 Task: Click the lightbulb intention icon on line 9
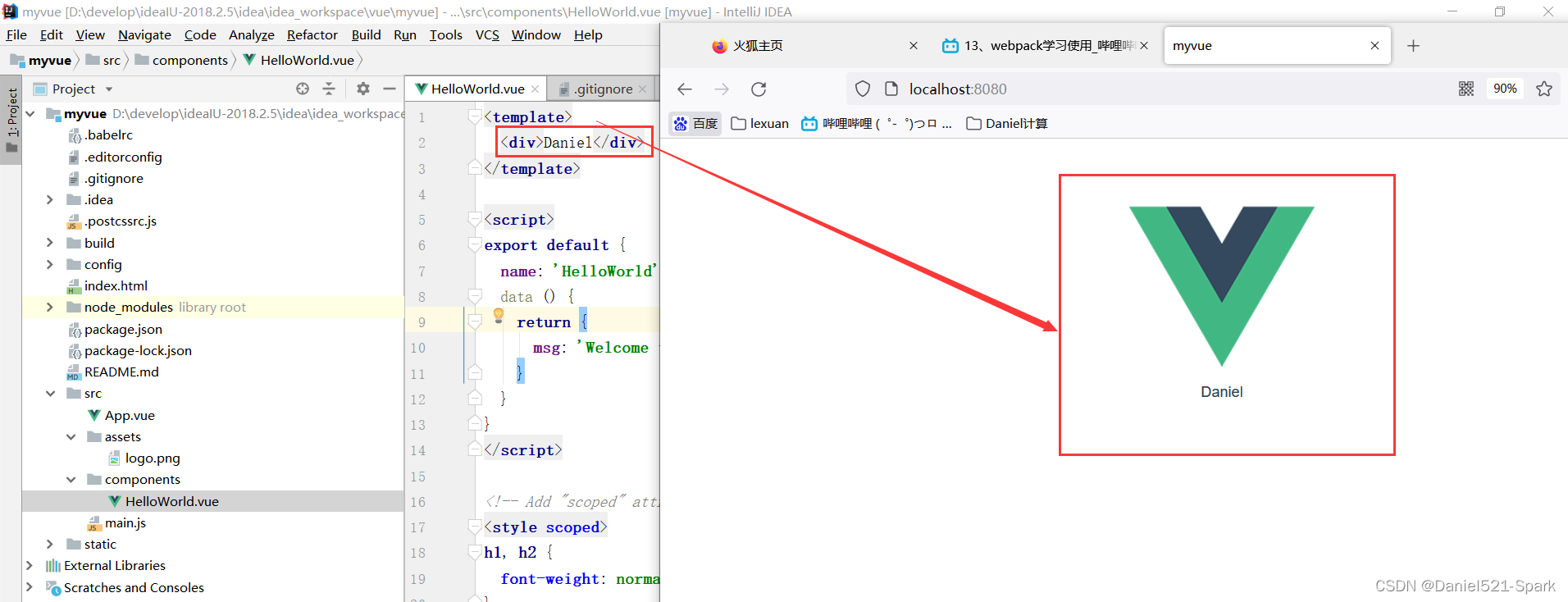pyautogui.click(x=499, y=316)
